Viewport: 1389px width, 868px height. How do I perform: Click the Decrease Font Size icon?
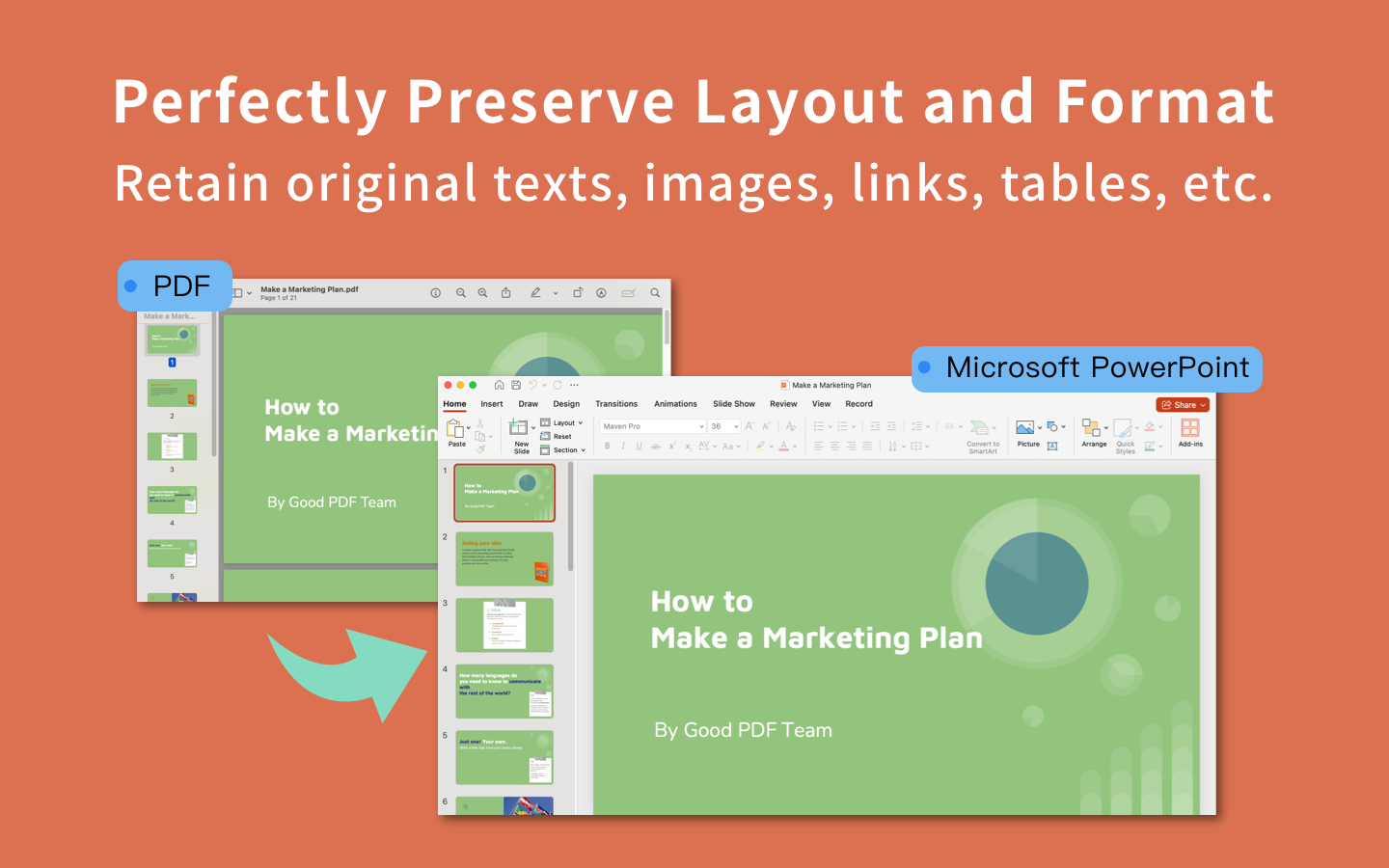766,426
